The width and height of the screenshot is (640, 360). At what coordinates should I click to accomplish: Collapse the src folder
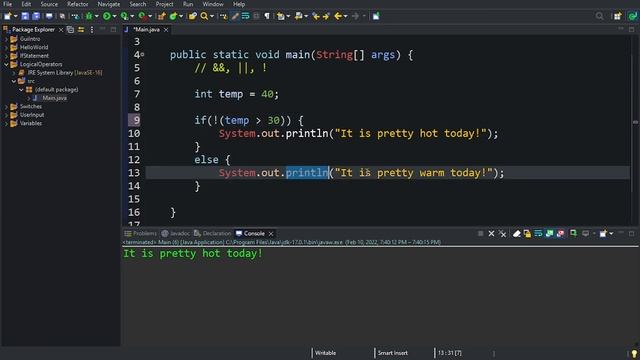[14, 81]
